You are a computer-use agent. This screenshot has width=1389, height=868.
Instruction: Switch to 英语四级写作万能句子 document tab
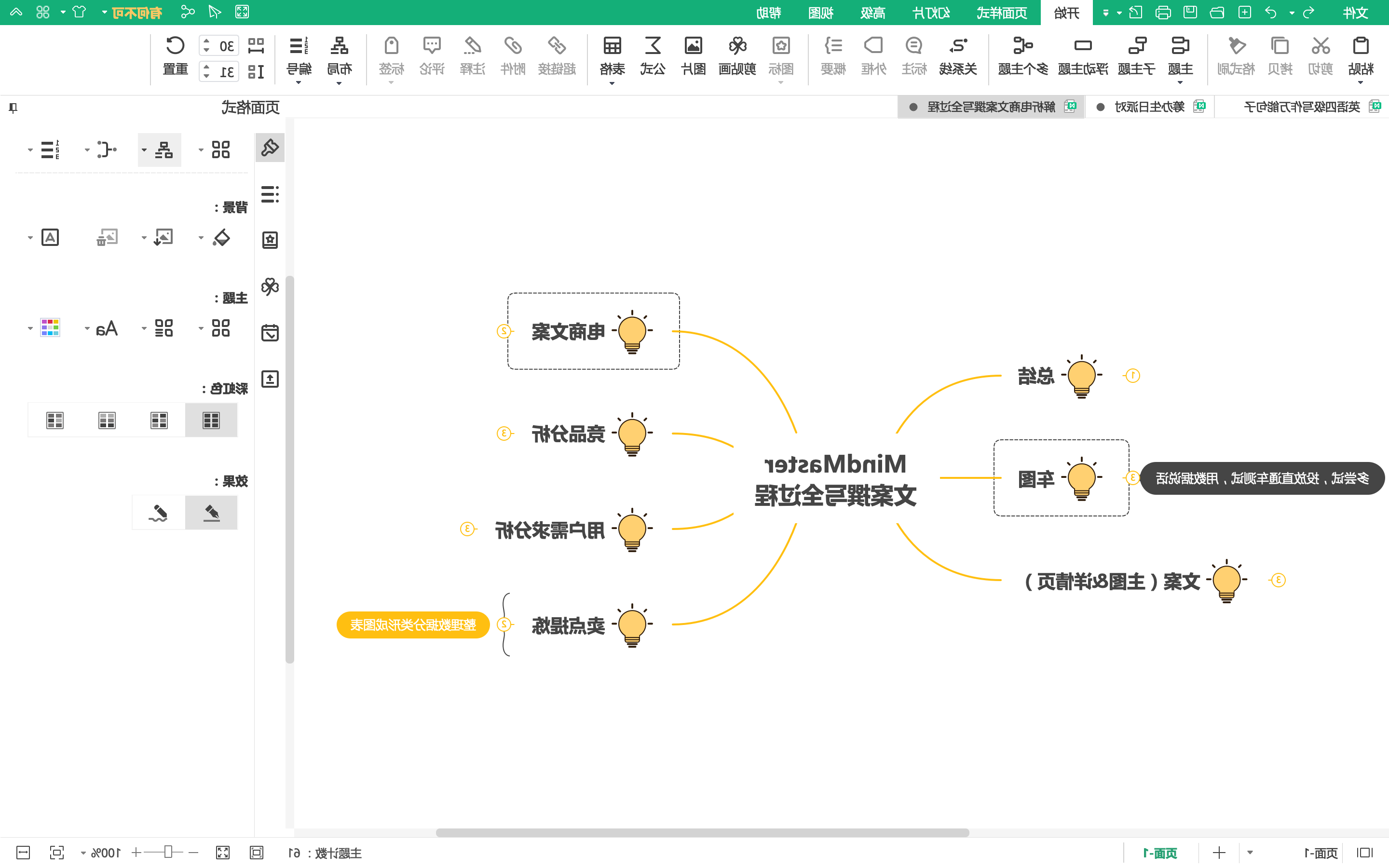pyautogui.click(x=1302, y=107)
